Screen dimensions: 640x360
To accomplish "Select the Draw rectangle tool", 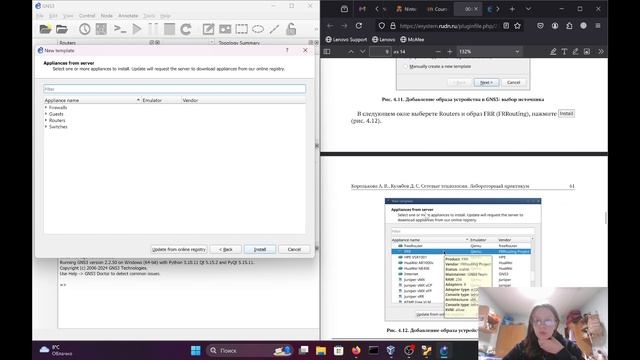I will pos(242,29).
